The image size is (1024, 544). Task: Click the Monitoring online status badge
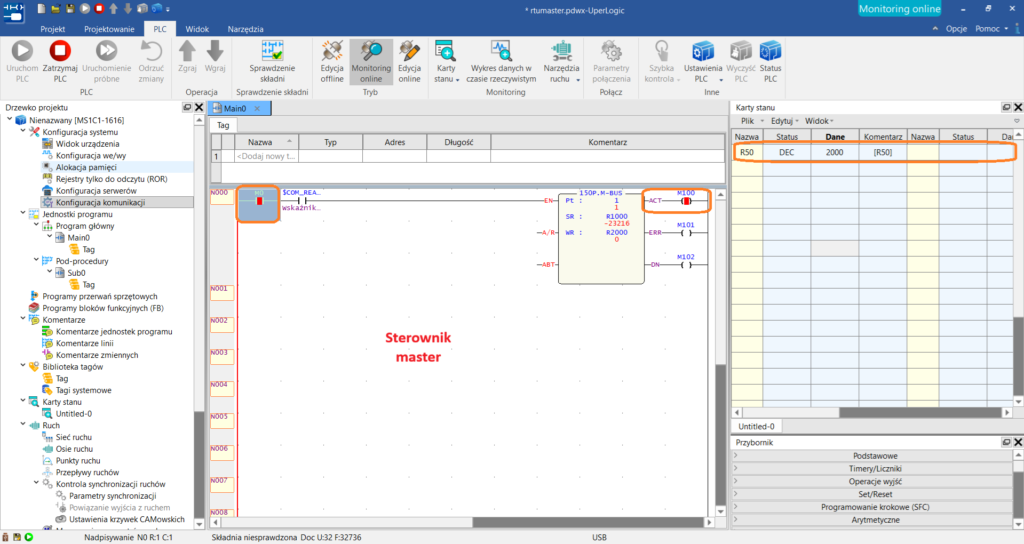pos(899,8)
